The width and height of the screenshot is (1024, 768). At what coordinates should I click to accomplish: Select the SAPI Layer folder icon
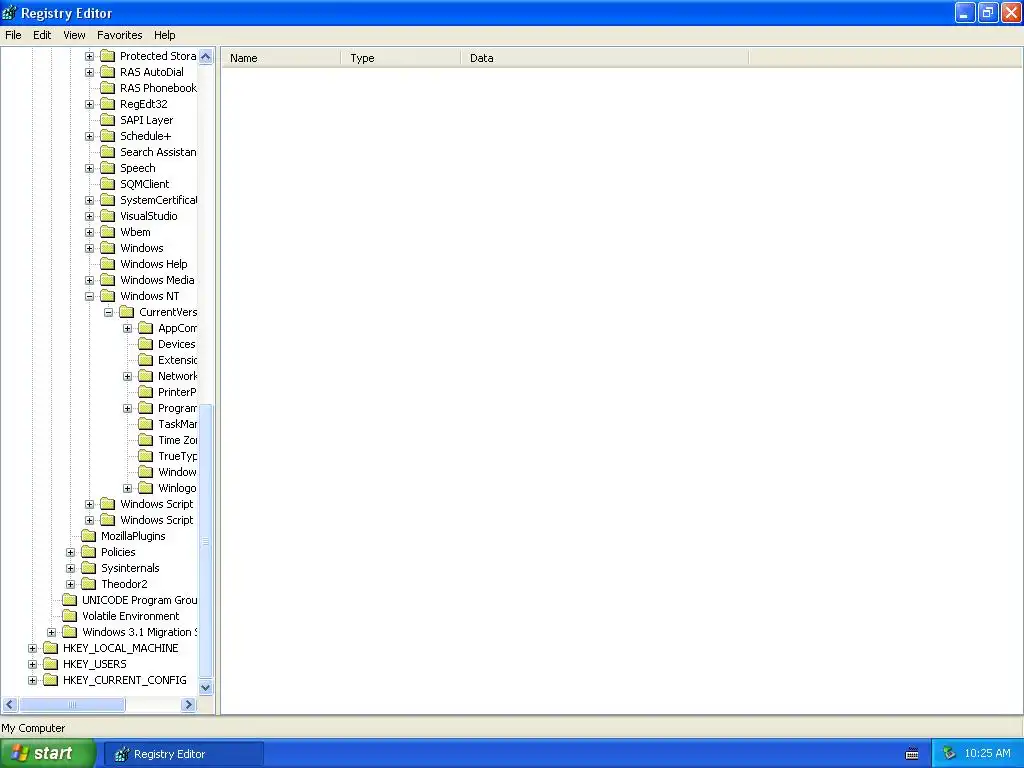click(x=108, y=120)
